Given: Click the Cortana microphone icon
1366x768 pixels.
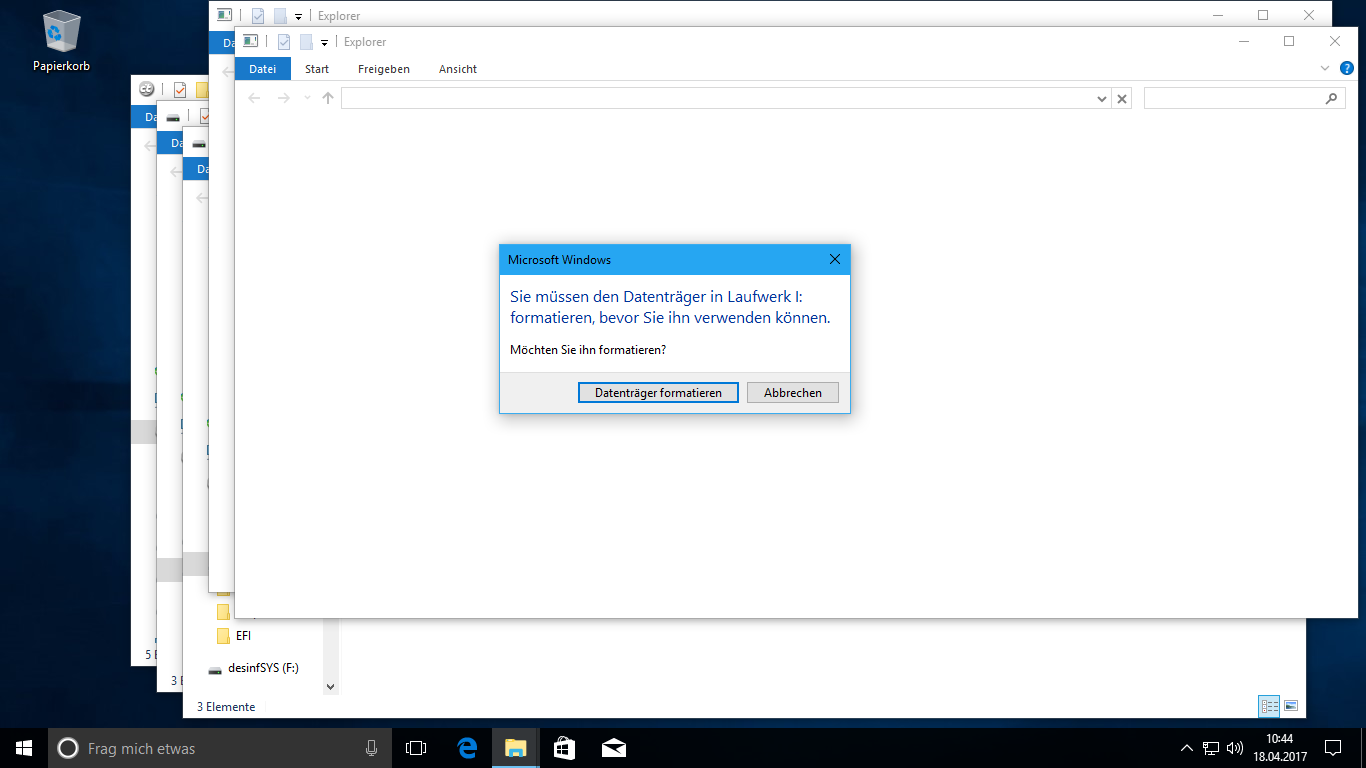Looking at the screenshot, I should [371, 748].
